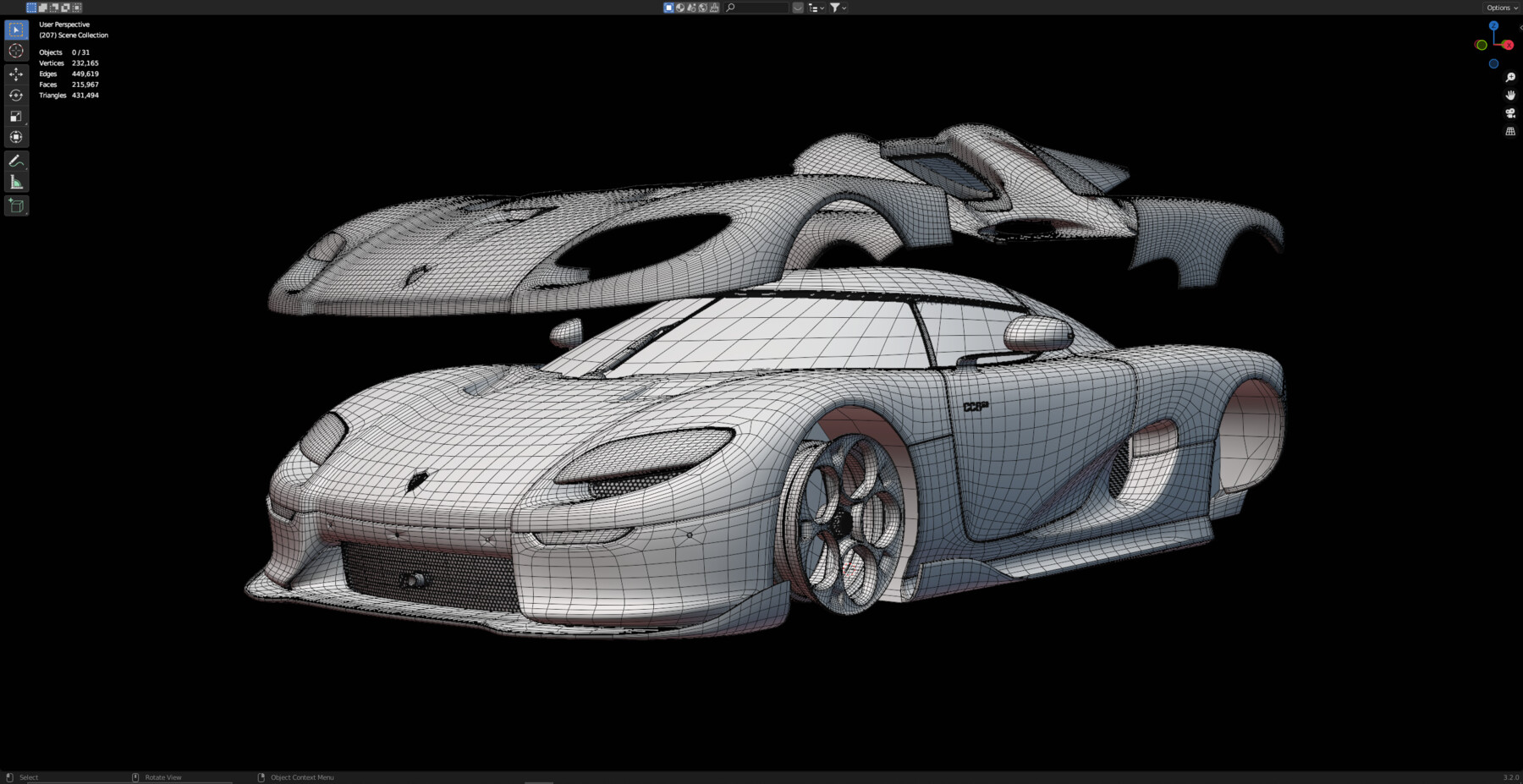Image resolution: width=1523 pixels, height=784 pixels.
Task: Snap view to the green Y axis
Action: [1481, 45]
